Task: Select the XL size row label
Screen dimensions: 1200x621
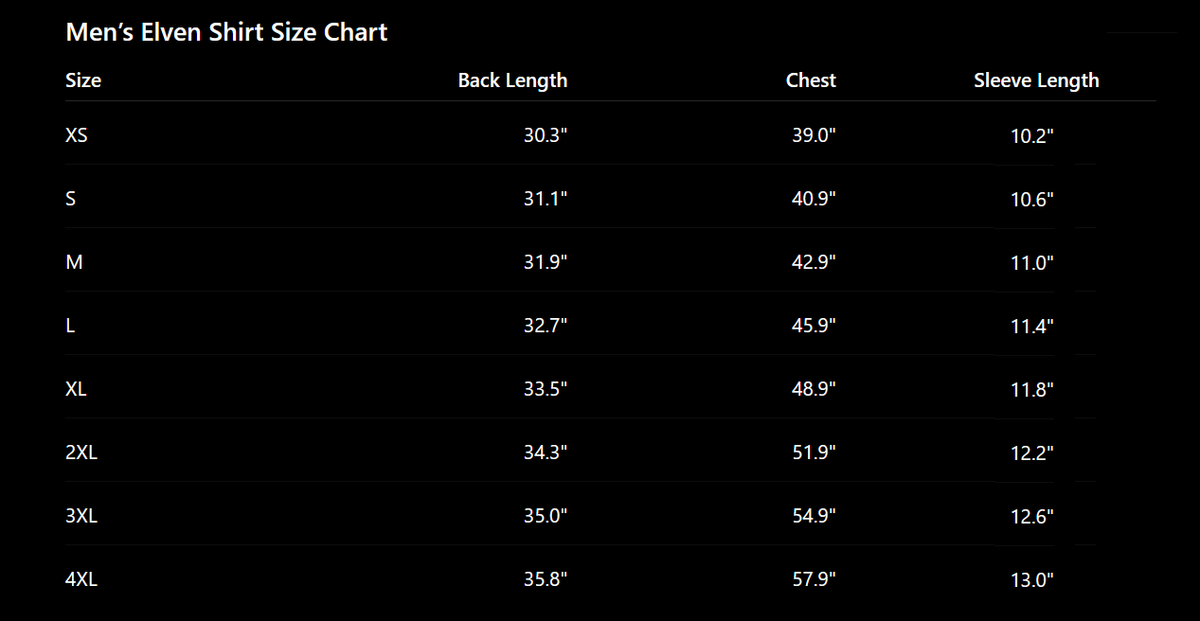Action: tap(76, 388)
